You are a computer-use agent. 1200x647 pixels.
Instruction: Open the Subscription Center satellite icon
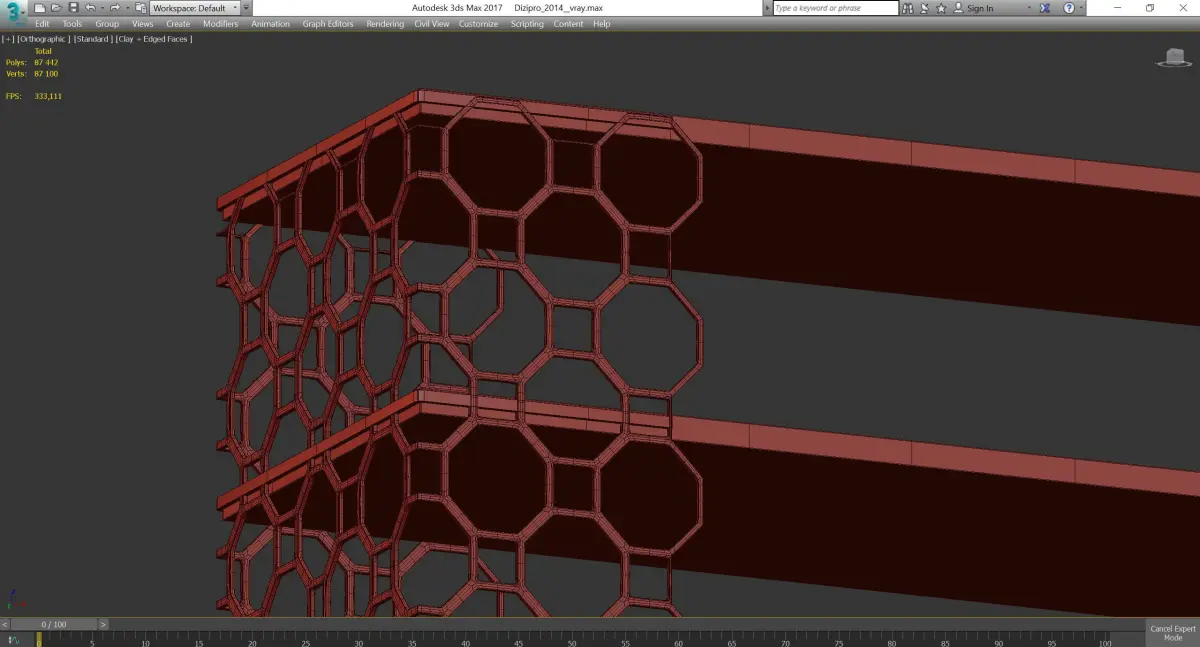click(x=924, y=8)
